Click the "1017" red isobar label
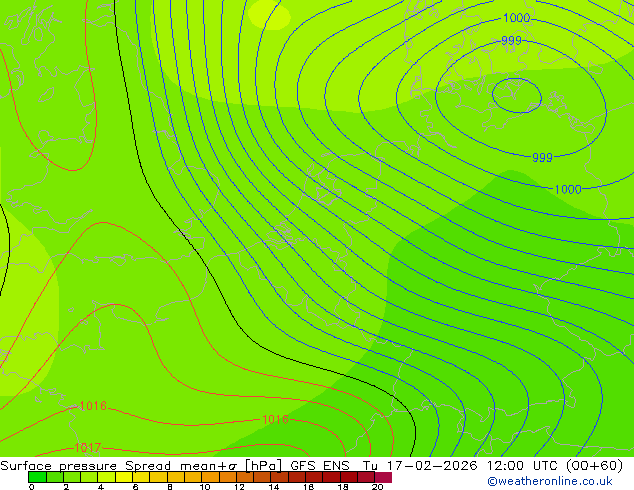 (x=87, y=448)
